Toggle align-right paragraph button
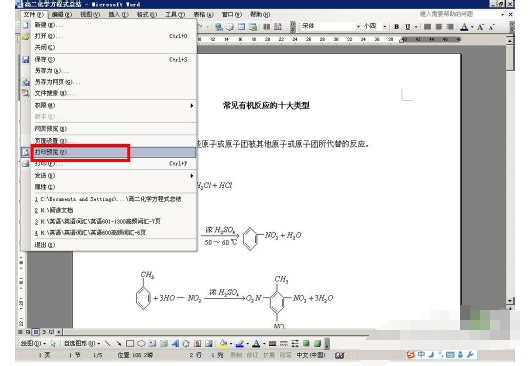 pos(450,27)
